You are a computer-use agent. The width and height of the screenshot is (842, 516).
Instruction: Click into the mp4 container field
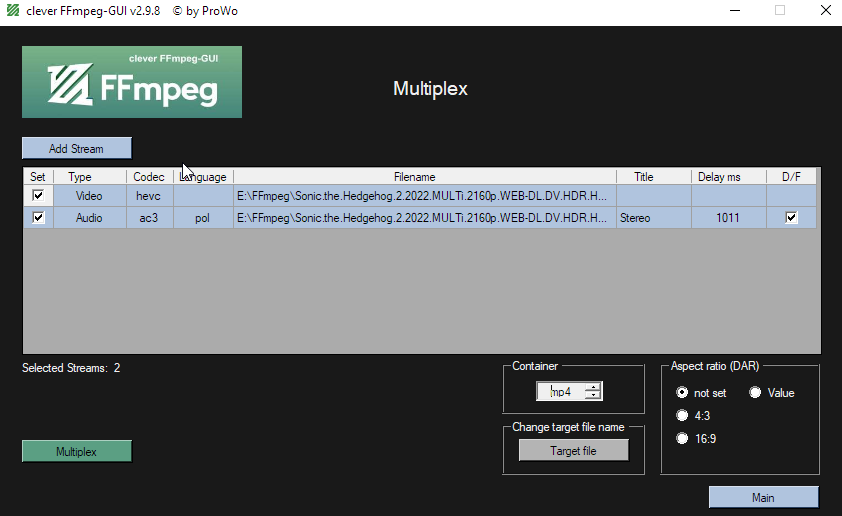point(561,391)
